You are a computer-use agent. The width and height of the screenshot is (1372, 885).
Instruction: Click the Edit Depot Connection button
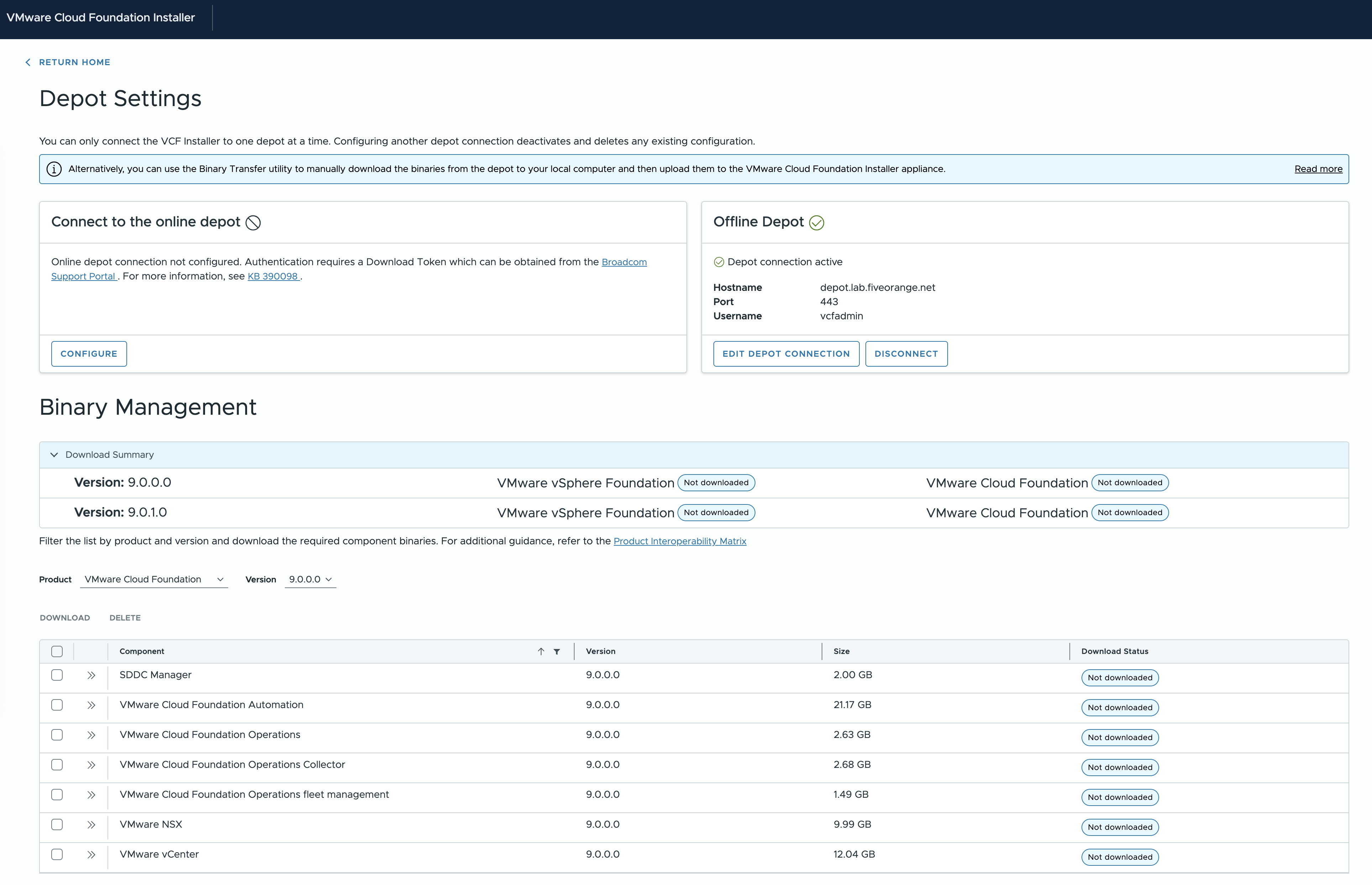point(786,354)
